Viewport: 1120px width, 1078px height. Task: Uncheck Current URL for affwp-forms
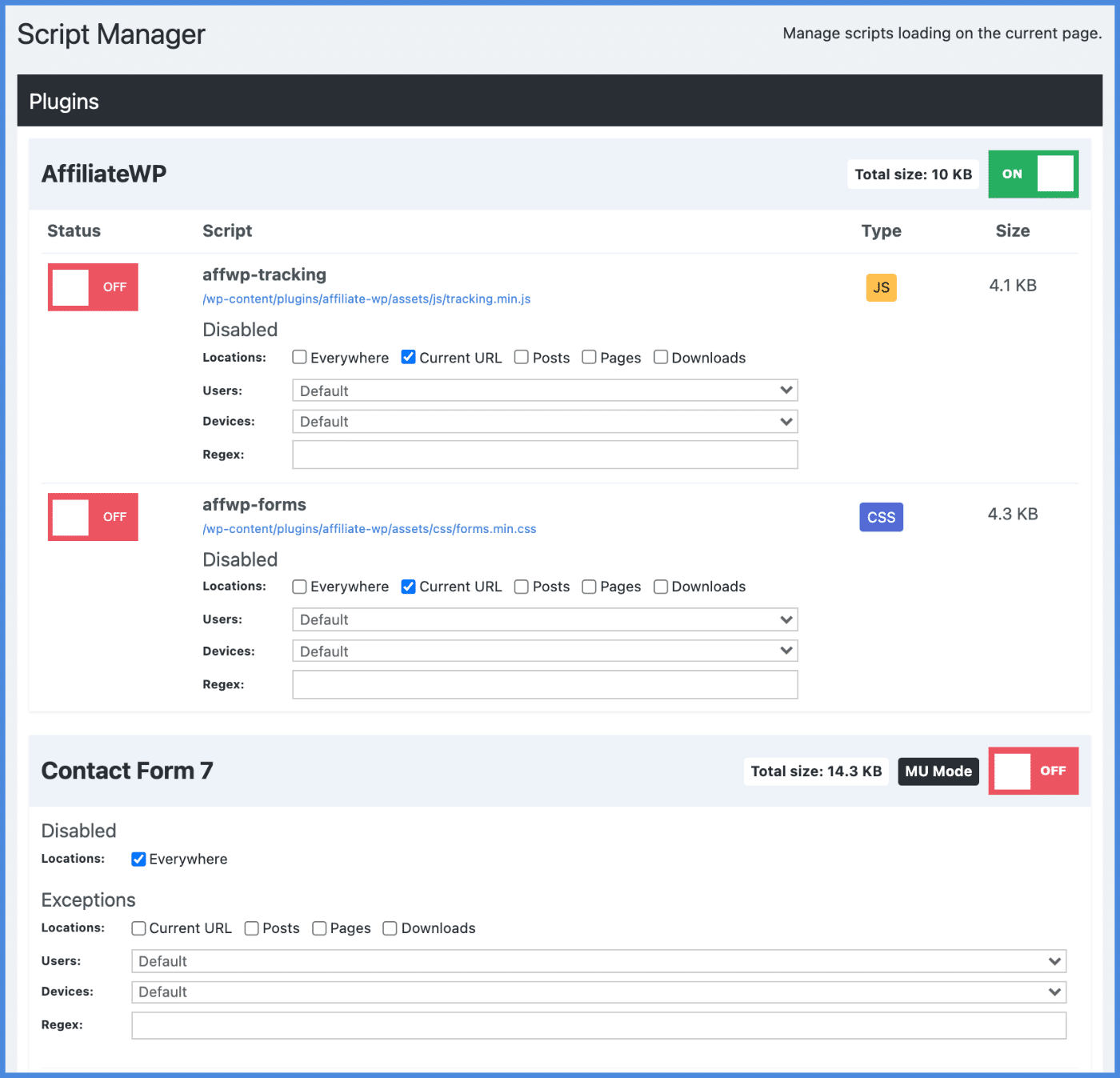409,587
